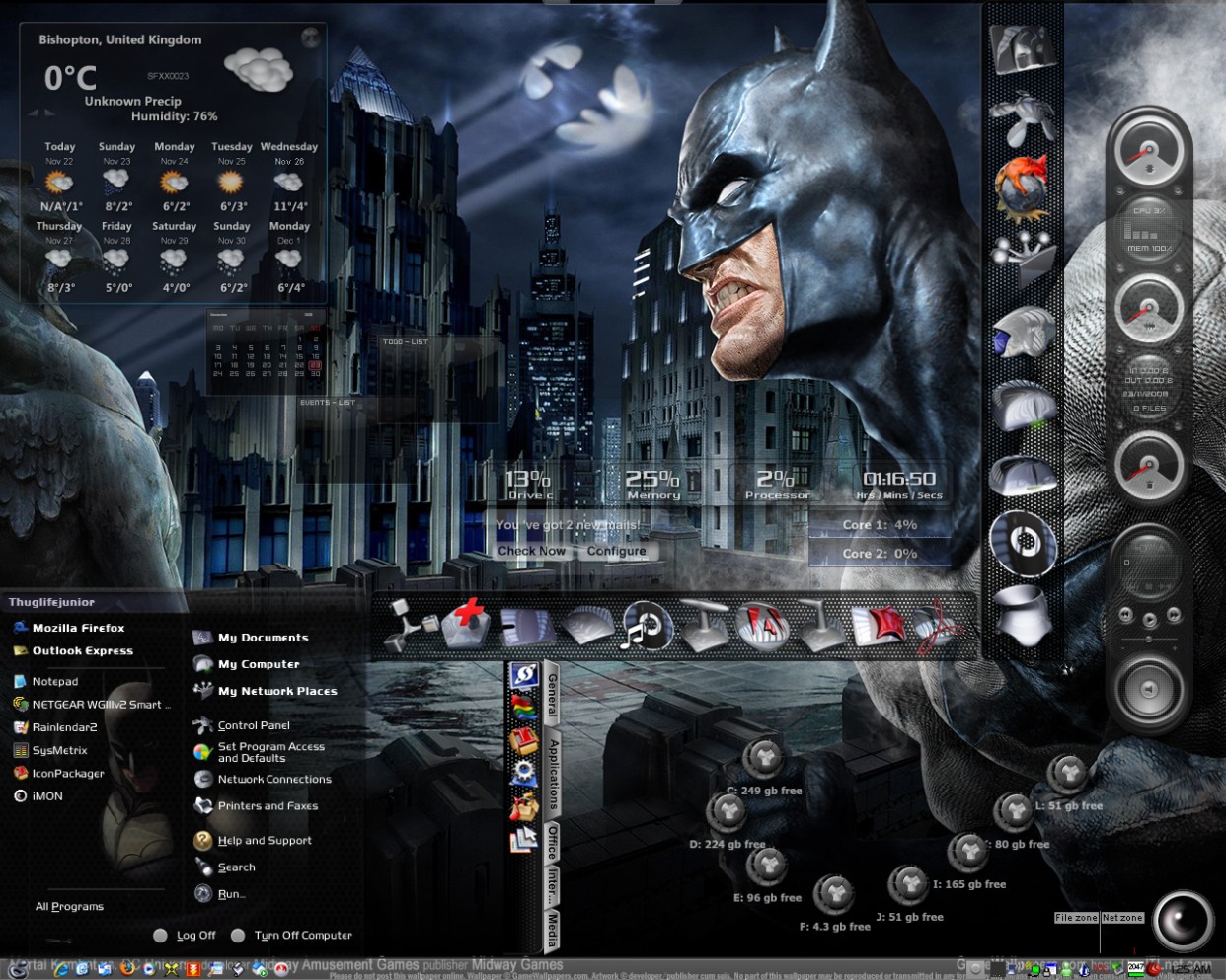This screenshot has height=980, width=1226.
Task: Select the File zone tab
Action: pyautogui.click(x=1076, y=918)
